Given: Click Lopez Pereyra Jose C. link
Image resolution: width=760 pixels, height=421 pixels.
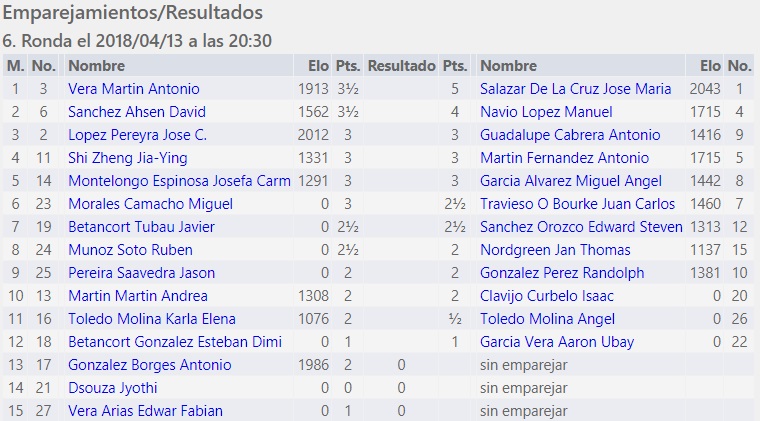Looking at the screenshot, I should tap(138, 135).
